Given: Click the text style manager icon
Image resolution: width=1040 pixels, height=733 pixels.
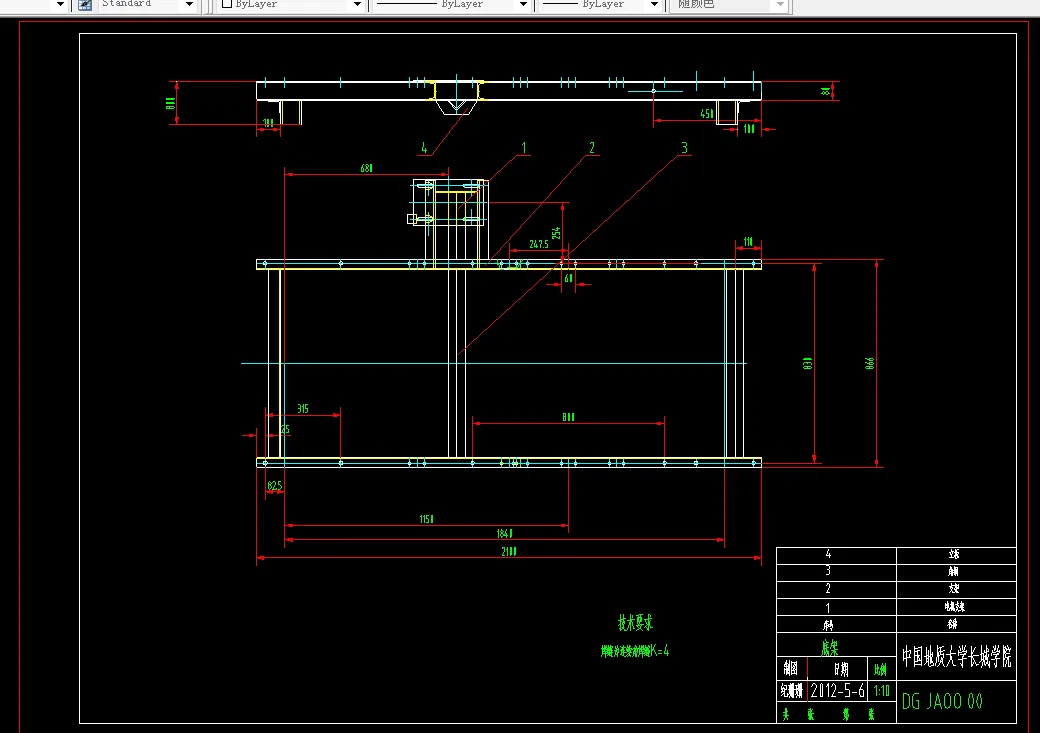Looking at the screenshot, I should pos(85,5).
